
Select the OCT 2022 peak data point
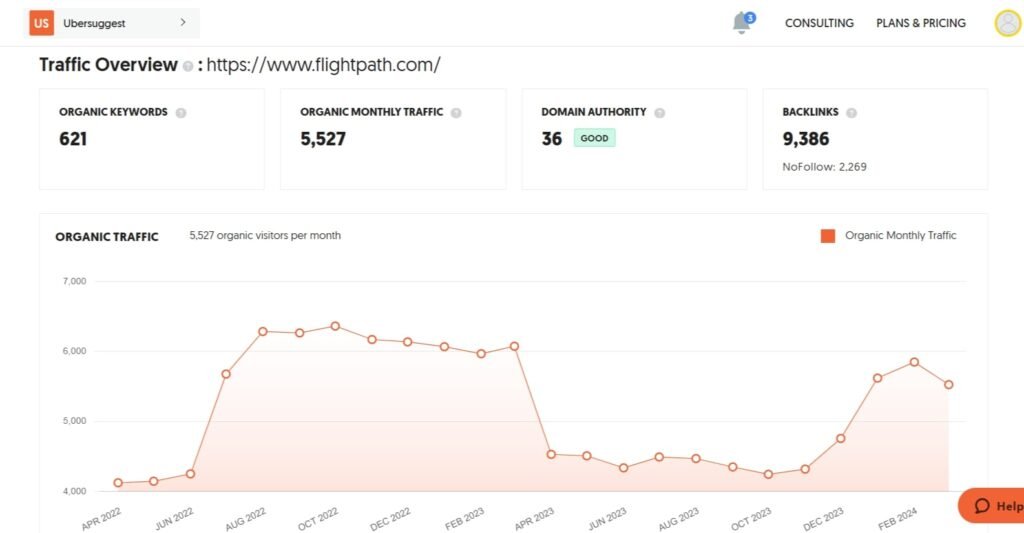(x=335, y=326)
